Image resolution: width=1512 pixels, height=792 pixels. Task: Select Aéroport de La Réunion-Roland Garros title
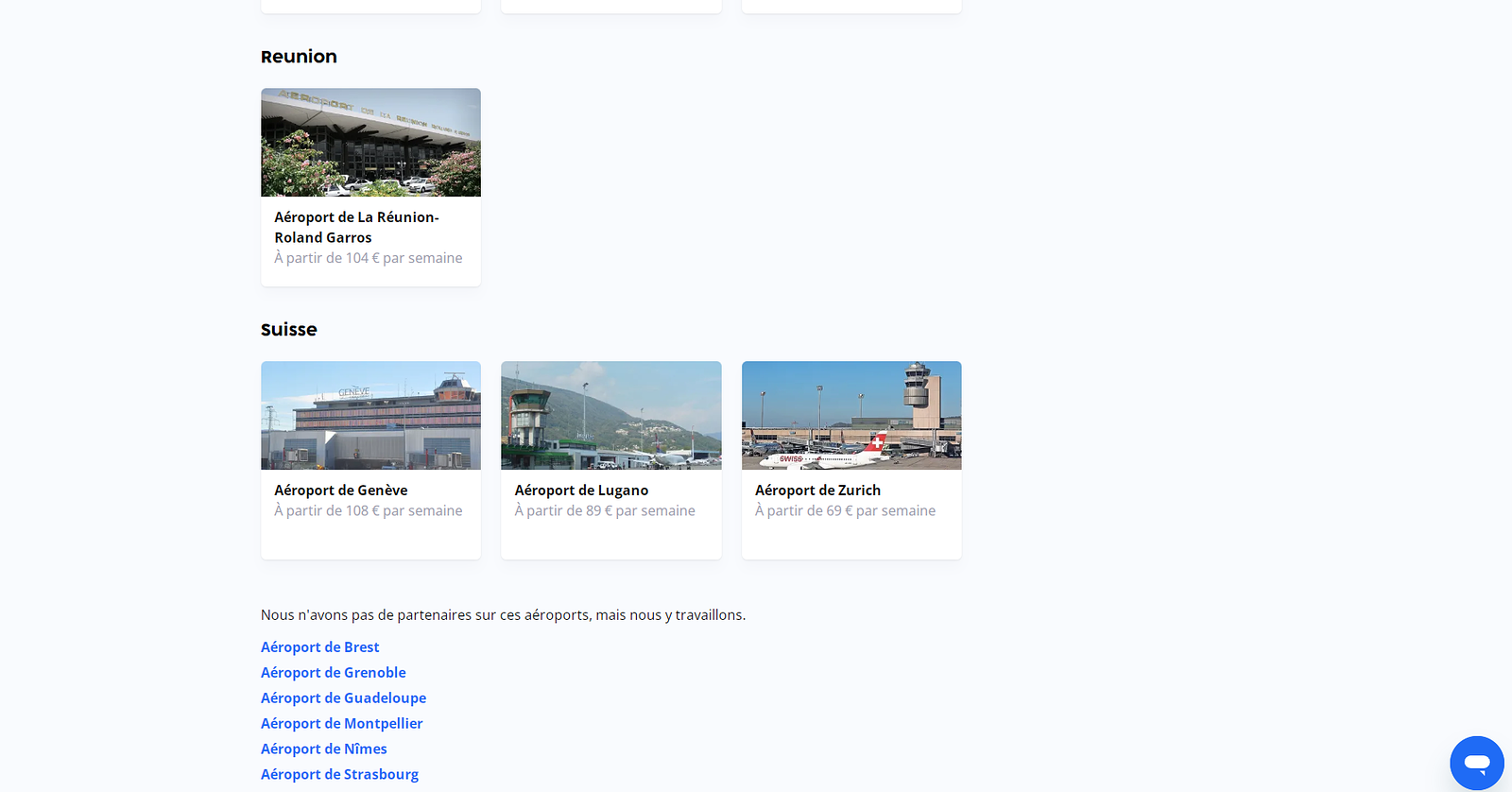pyautogui.click(x=357, y=228)
